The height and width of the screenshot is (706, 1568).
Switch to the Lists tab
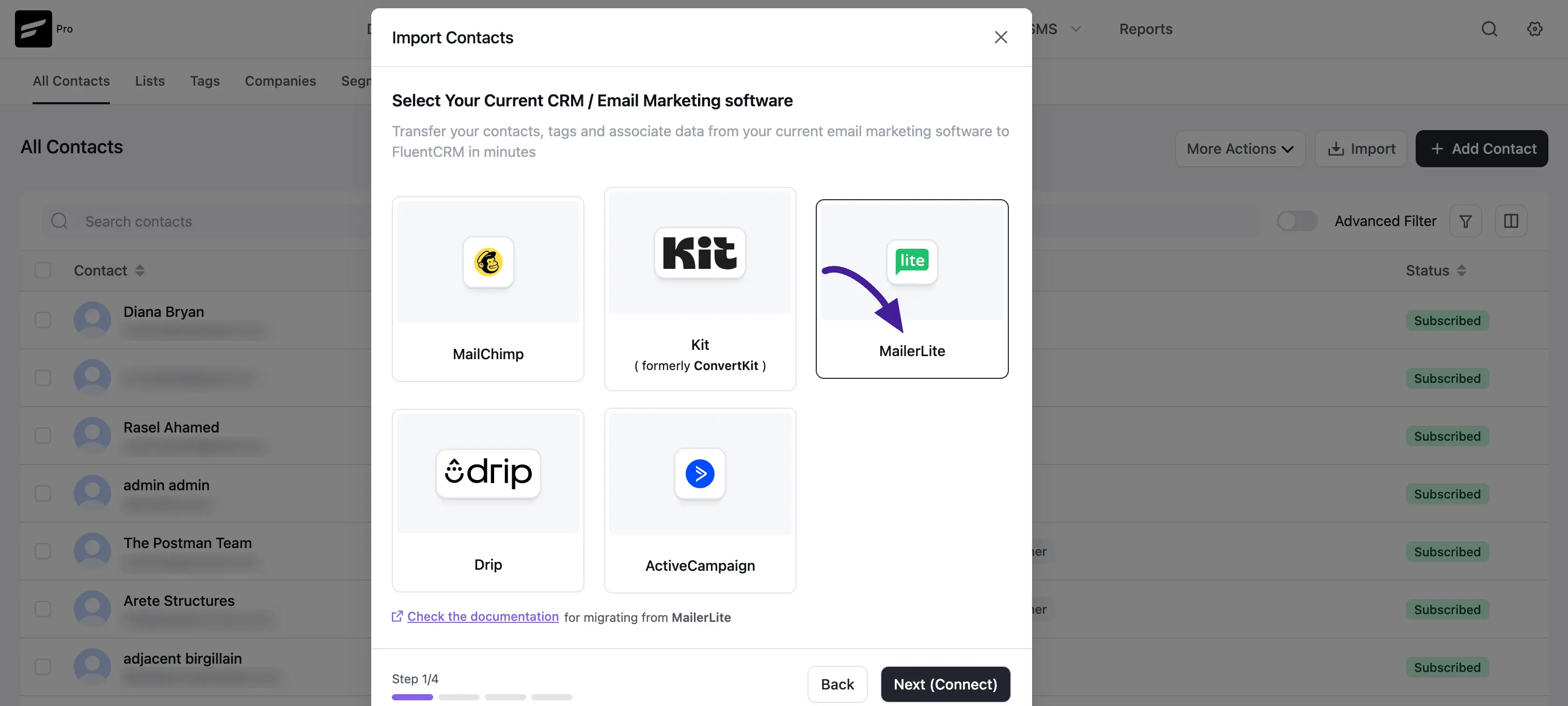point(150,81)
